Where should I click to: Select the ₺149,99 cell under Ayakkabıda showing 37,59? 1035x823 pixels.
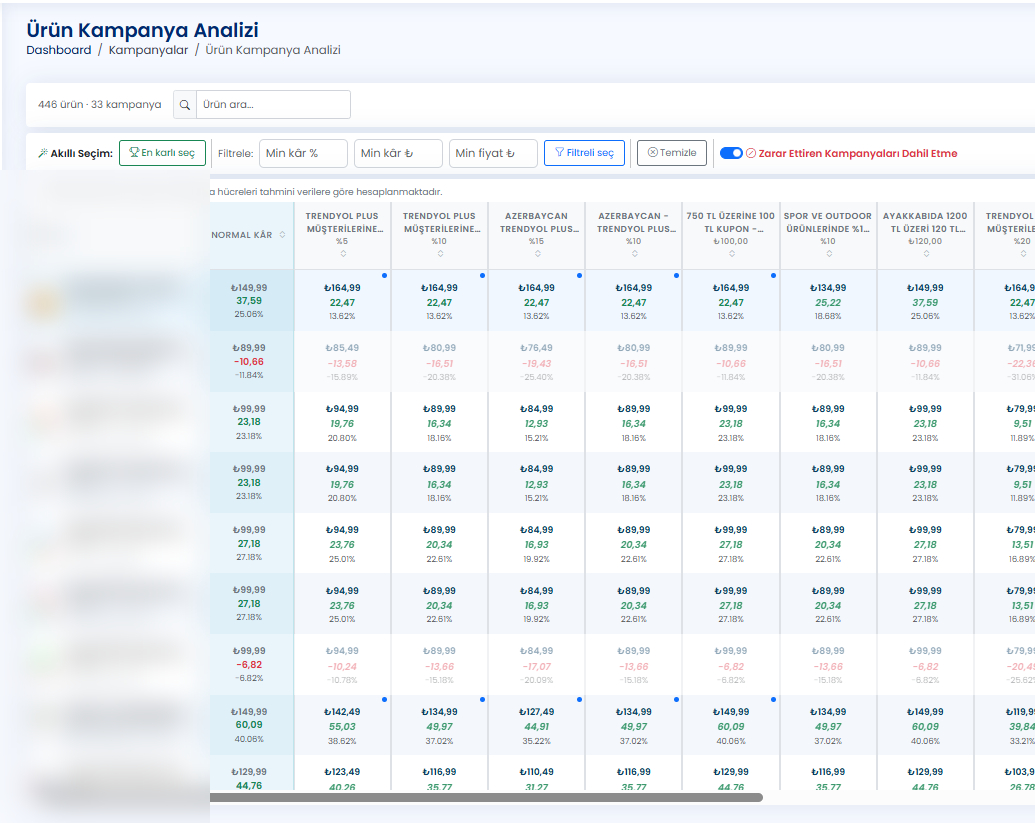point(925,301)
